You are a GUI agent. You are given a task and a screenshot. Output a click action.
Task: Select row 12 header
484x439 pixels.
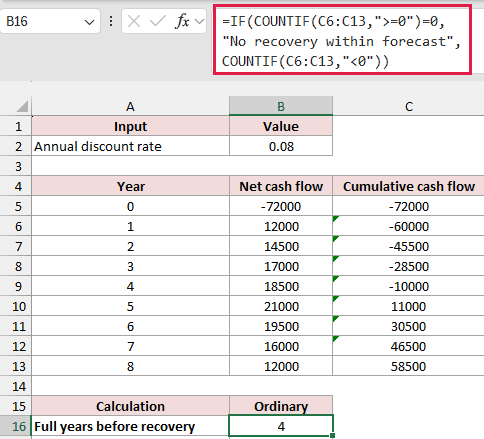coord(16,346)
